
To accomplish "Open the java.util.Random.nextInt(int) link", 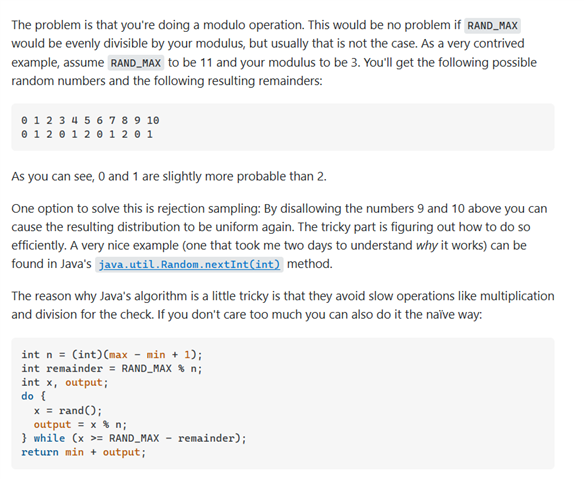I will click(x=189, y=264).
